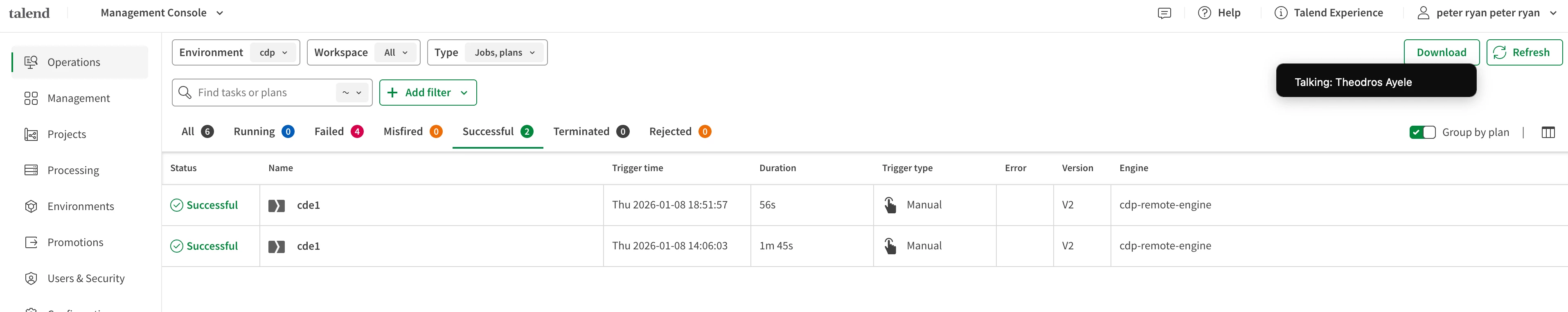Click task icon for cde1 at 14:06:03
1568x312 pixels.
(x=276, y=246)
